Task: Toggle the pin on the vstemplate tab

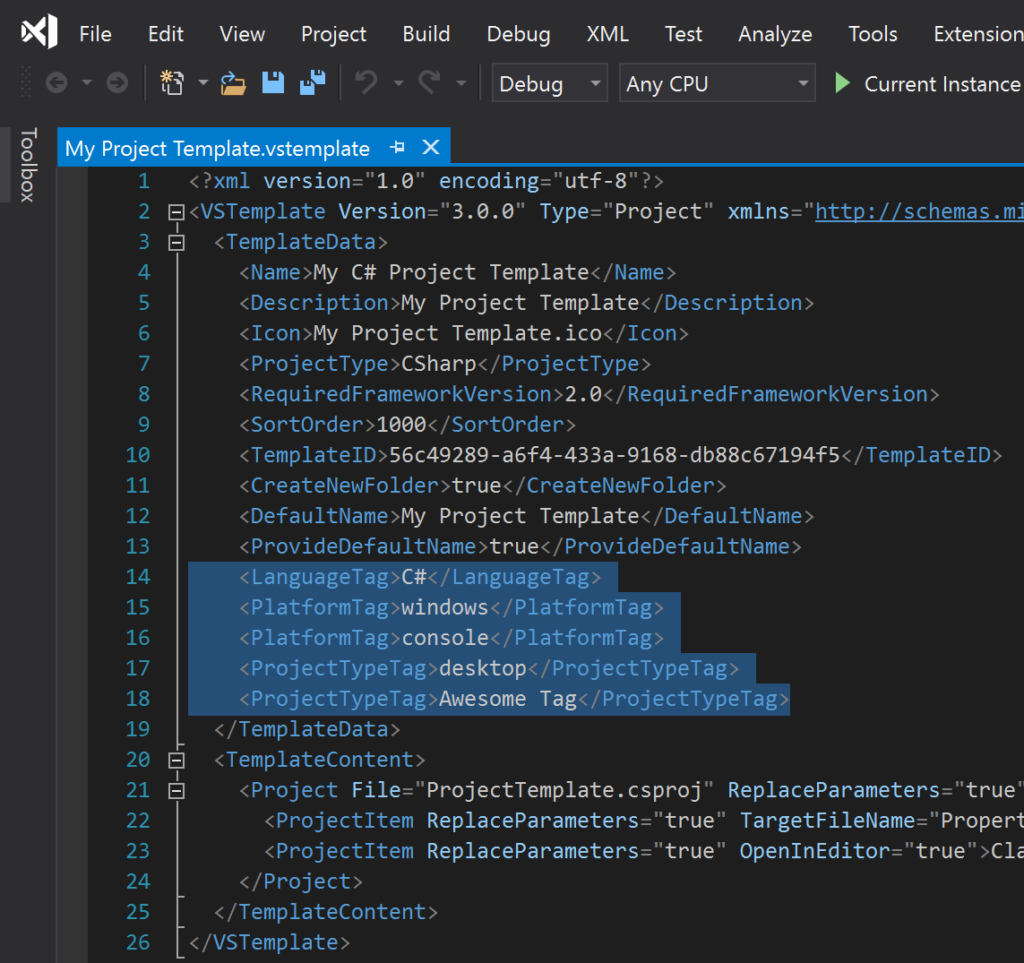Action: [396, 147]
